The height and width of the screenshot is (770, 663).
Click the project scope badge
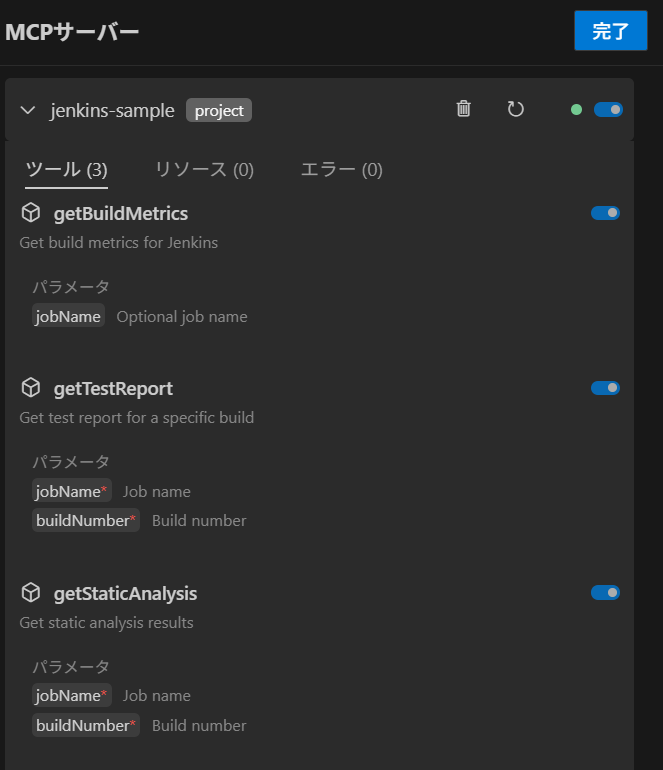(x=219, y=110)
